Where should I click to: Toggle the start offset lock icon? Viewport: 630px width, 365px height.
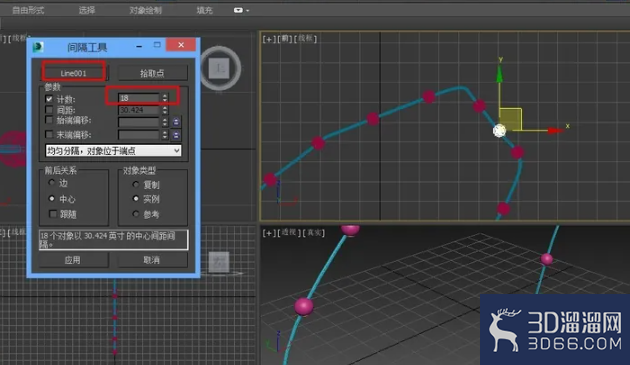(176, 122)
